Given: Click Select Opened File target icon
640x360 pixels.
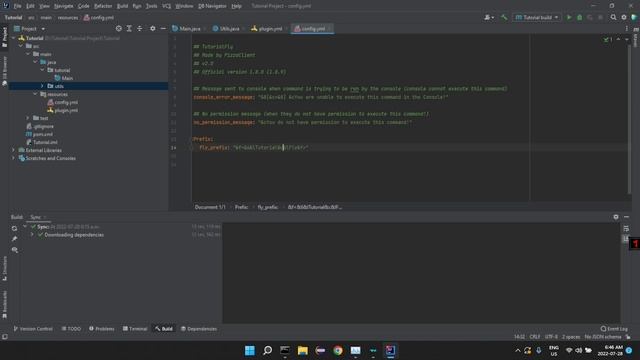Looking at the screenshot, I should 118,29.
